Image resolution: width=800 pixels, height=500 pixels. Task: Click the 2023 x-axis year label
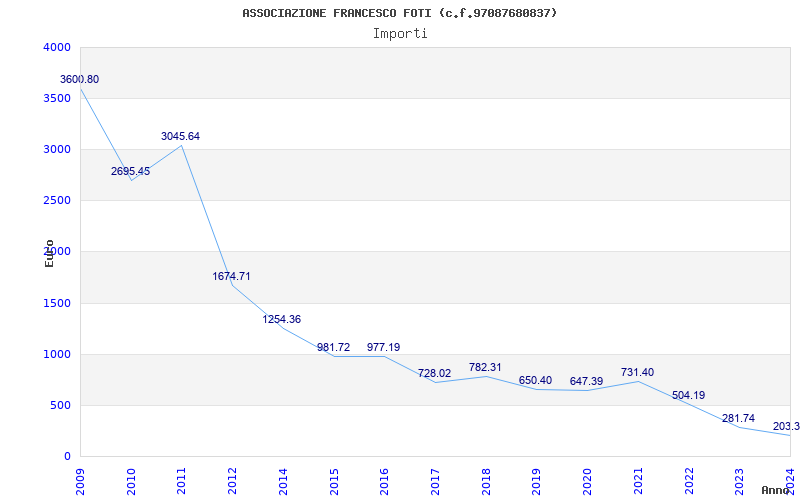coord(739,481)
